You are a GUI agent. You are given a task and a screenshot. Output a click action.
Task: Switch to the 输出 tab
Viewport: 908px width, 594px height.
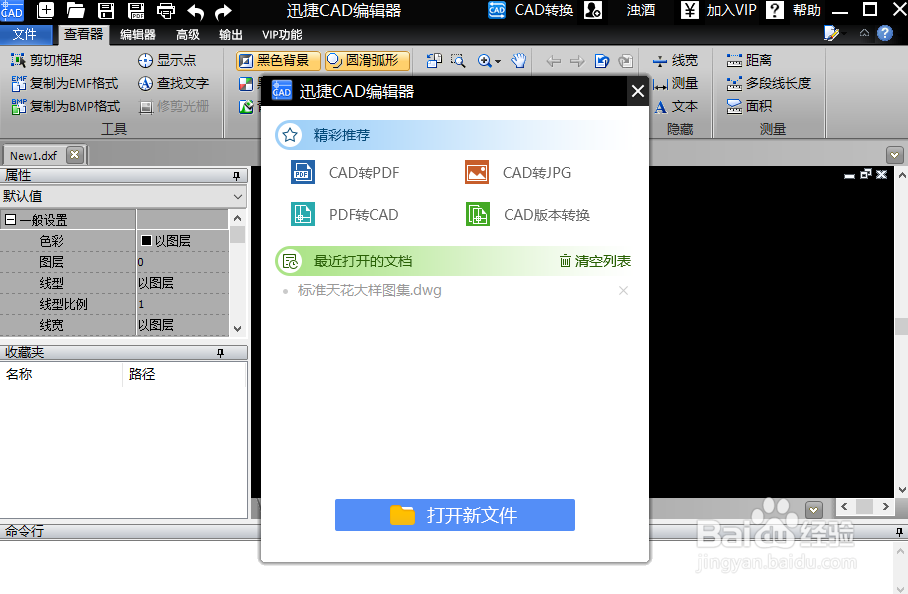pyautogui.click(x=230, y=35)
